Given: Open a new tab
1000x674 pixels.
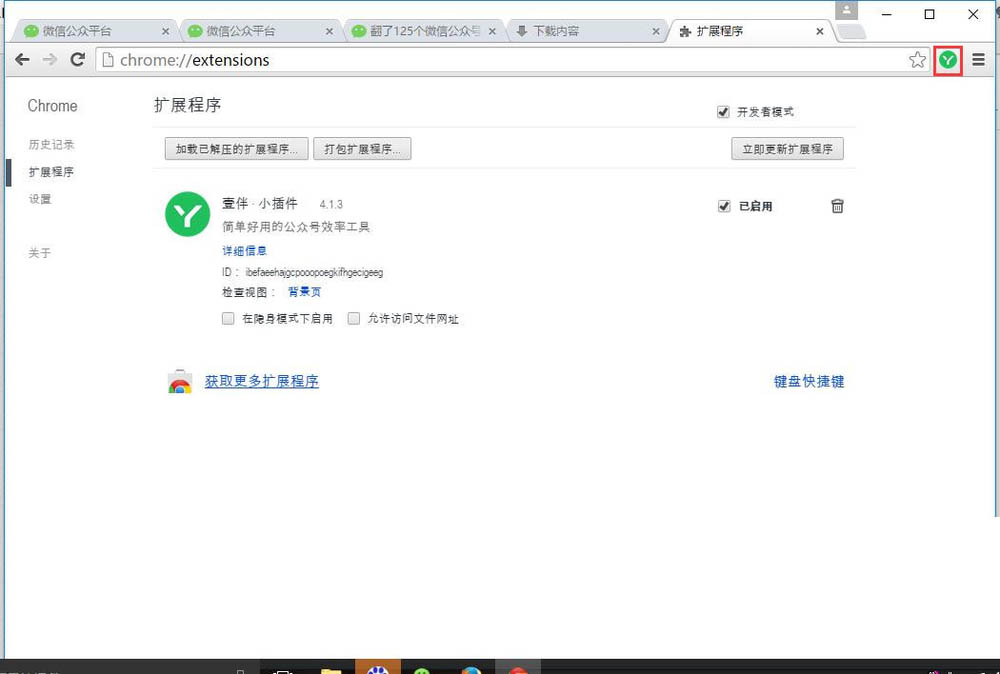Looking at the screenshot, I should (851, 31).
